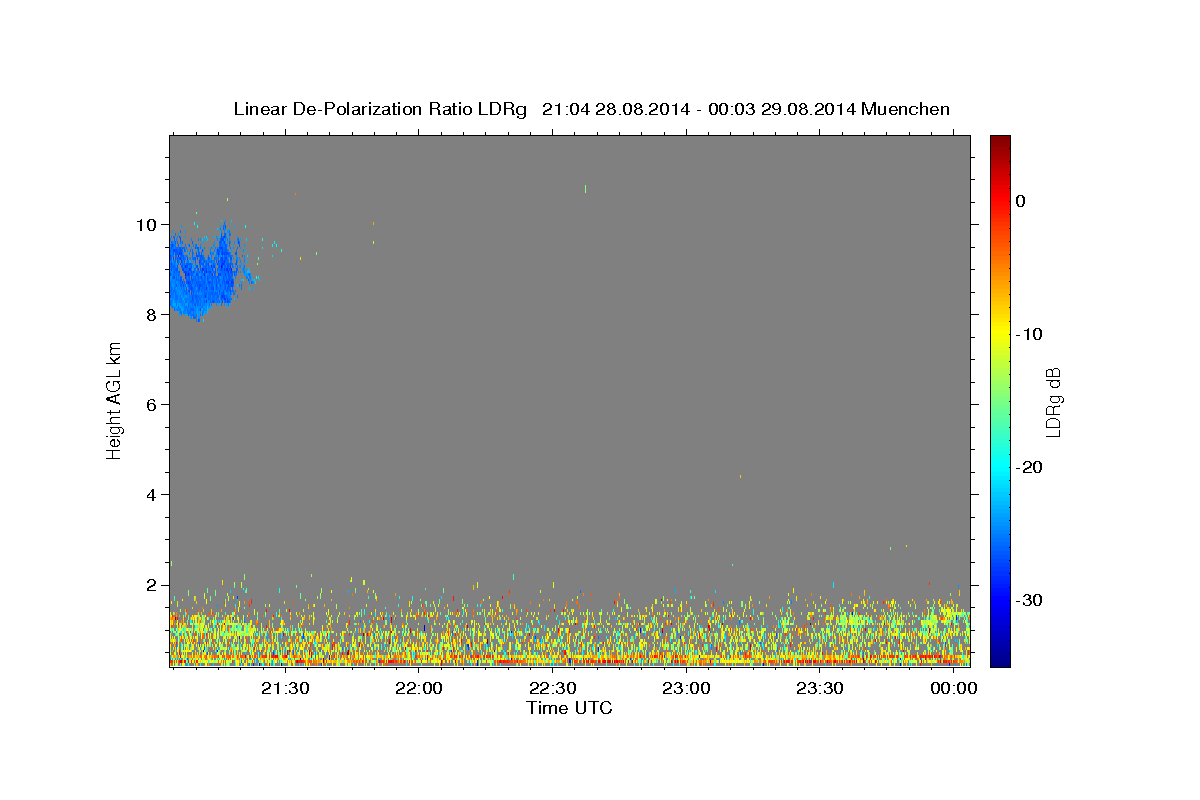Click the height tick label 4
Screen dimensions: 1200x800
point(150,494)
